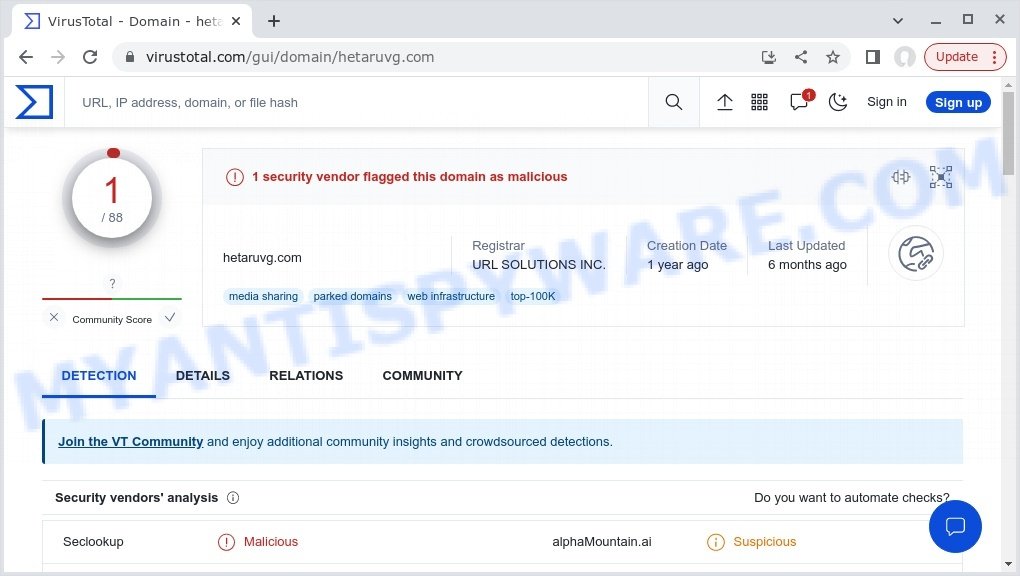Switch to the RELATIONS tab
Image resolution: width=1020 pixels, height=576 pixels.
[x=306, y=376]
